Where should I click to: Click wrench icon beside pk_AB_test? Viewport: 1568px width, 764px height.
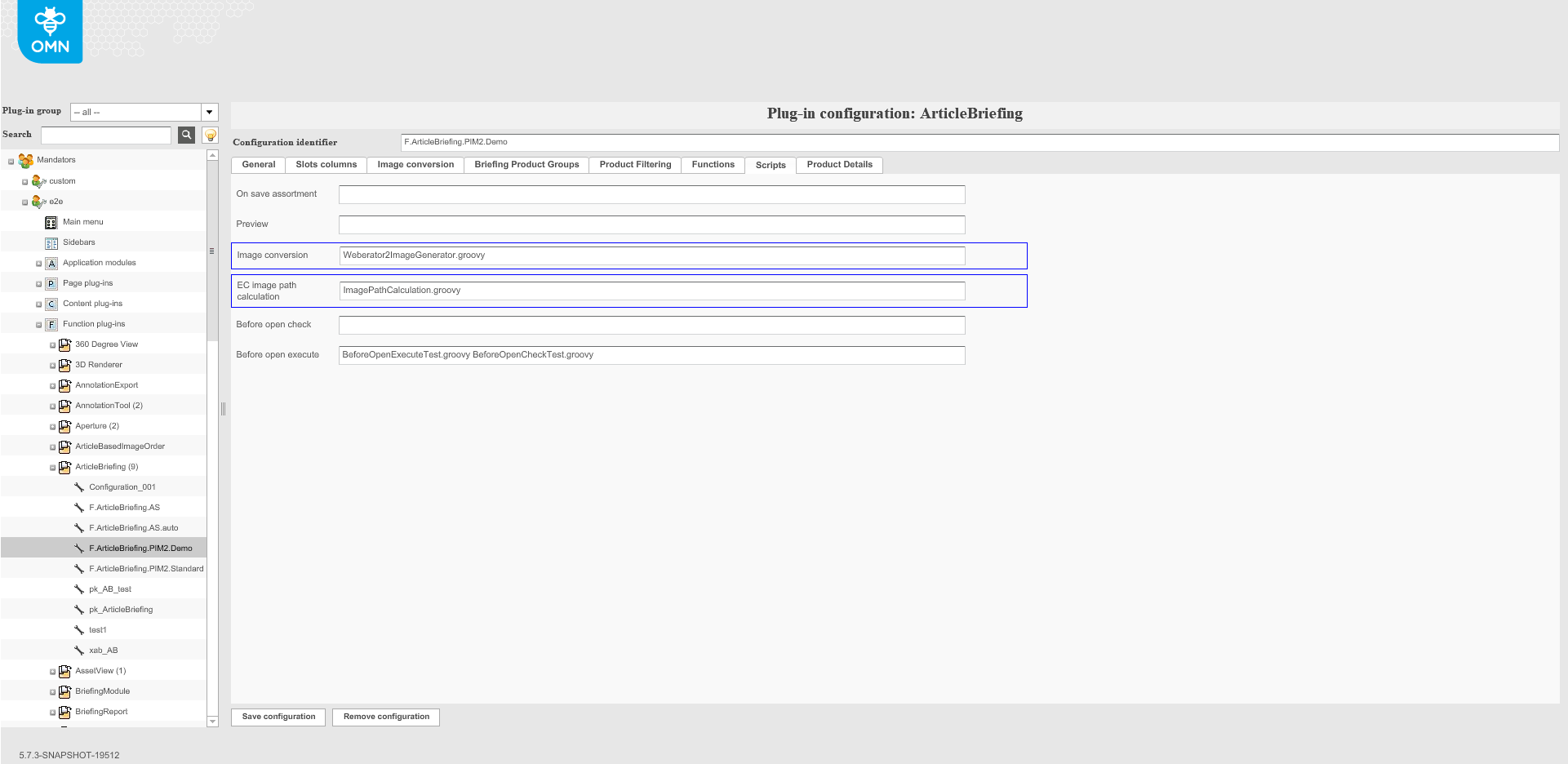(79, 589)
